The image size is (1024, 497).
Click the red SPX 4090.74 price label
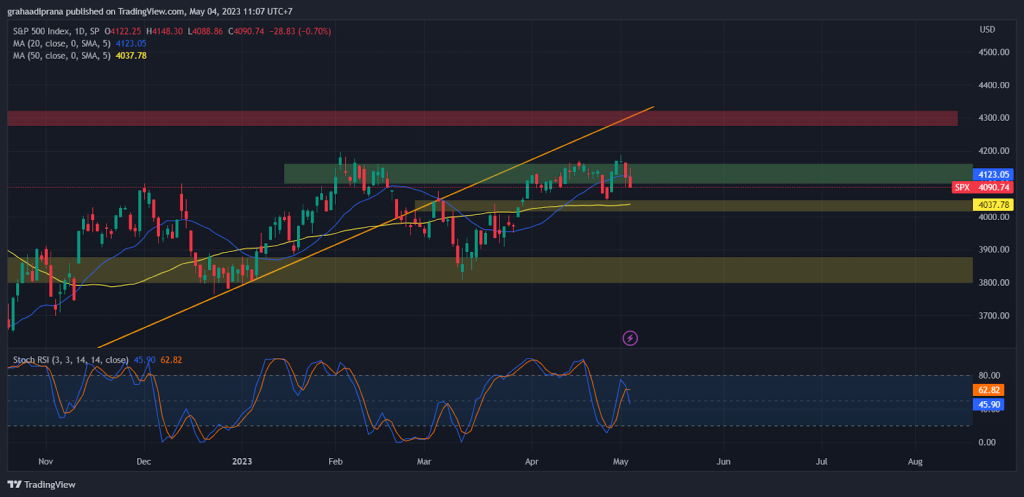(982, 187)
